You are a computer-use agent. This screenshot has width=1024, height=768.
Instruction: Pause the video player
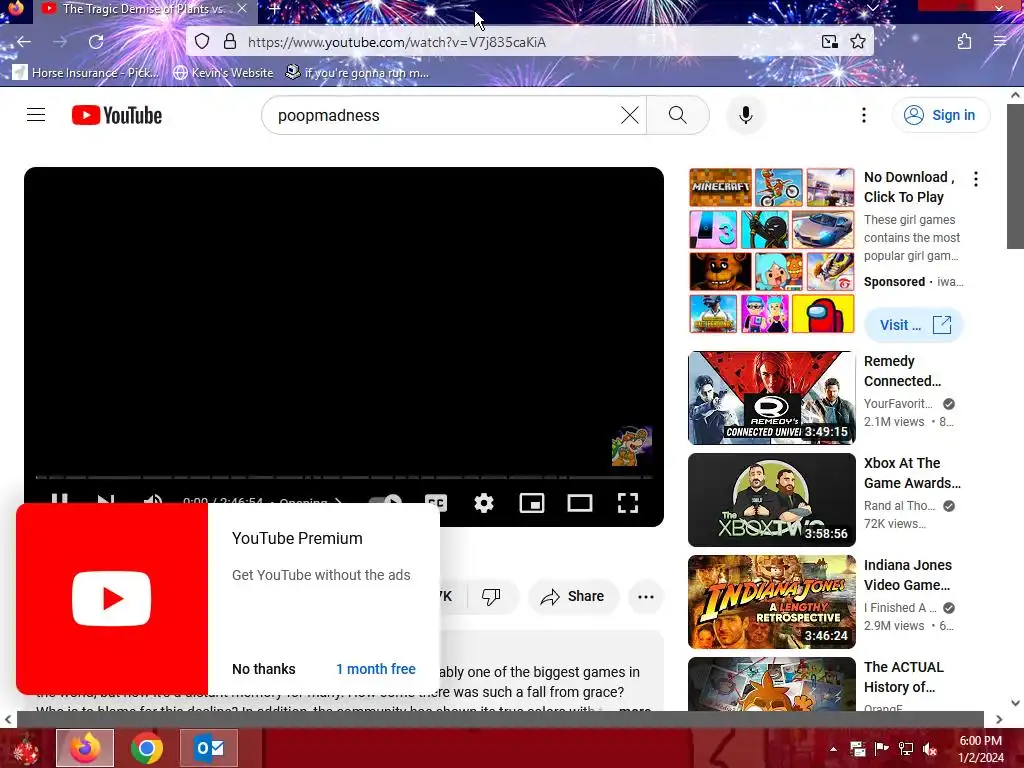[x=59, y=498]
